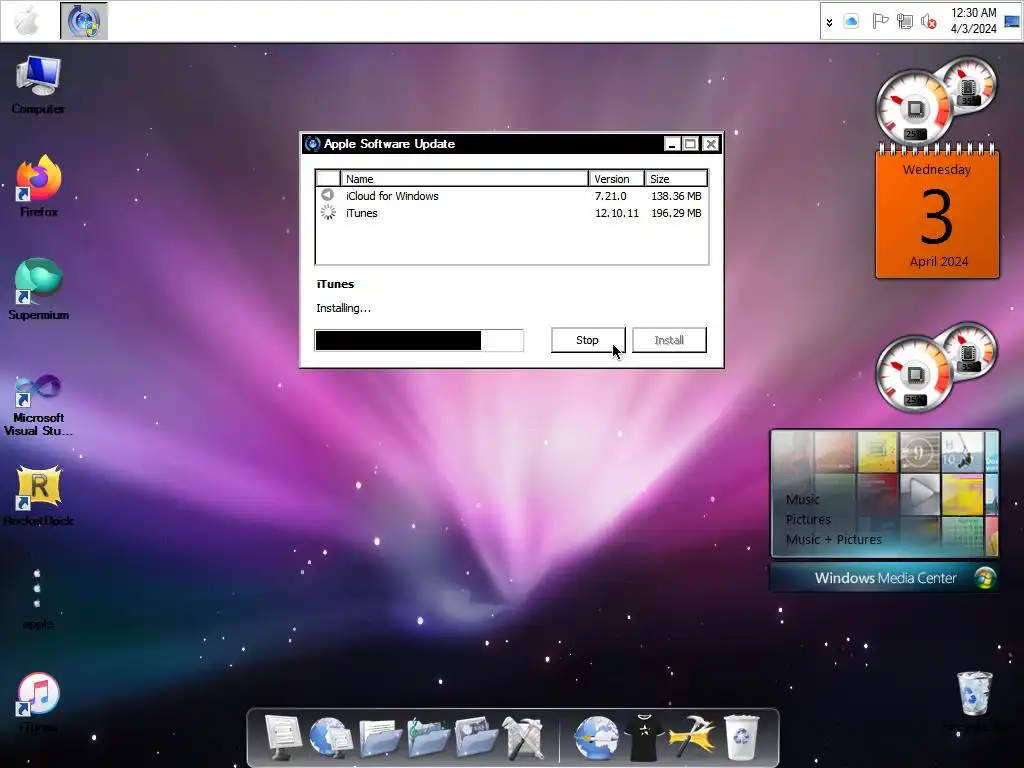The image size is (1024, 768).
Task: Select the RocketDock desktop shortcut
Action: (x=39, y=496)
